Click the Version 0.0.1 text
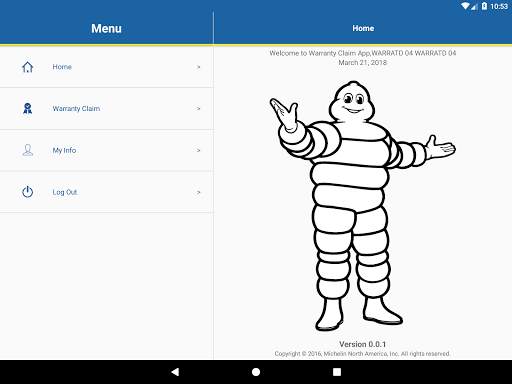This screenshot has width=512, height=384. pyautogui.click(x=363, y=344)
